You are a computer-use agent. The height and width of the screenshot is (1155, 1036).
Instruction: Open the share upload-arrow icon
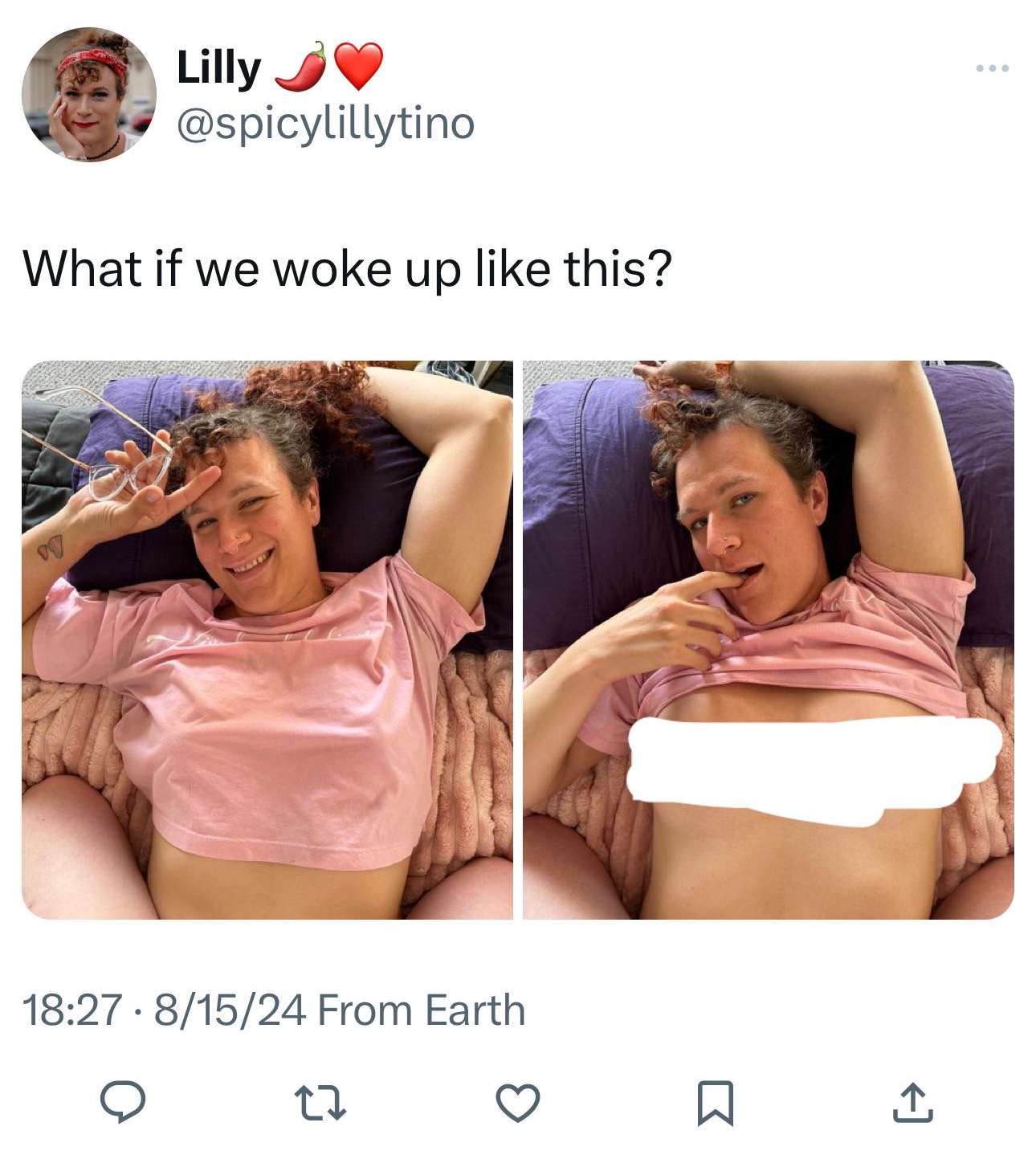(913, 1103)
